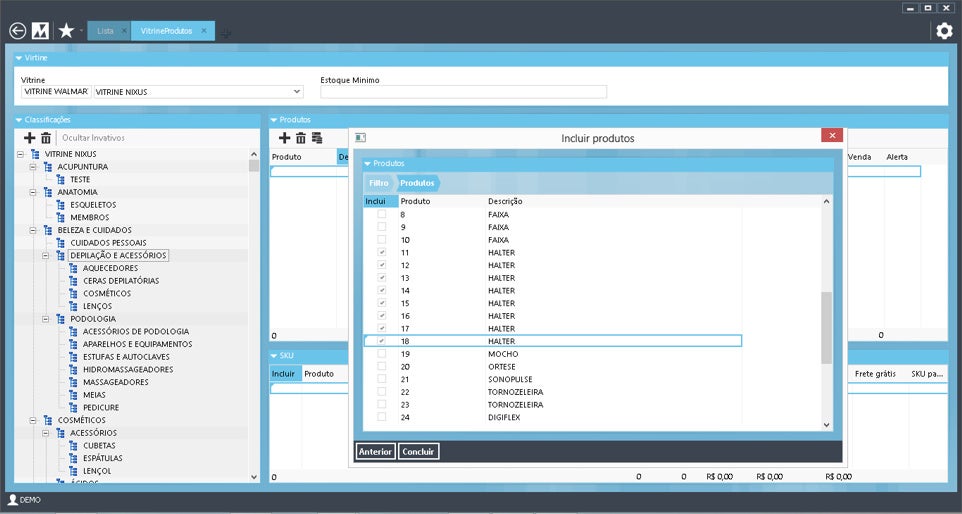Go to the Filtro step tab

pyautogui.click(x=379, y=183)
